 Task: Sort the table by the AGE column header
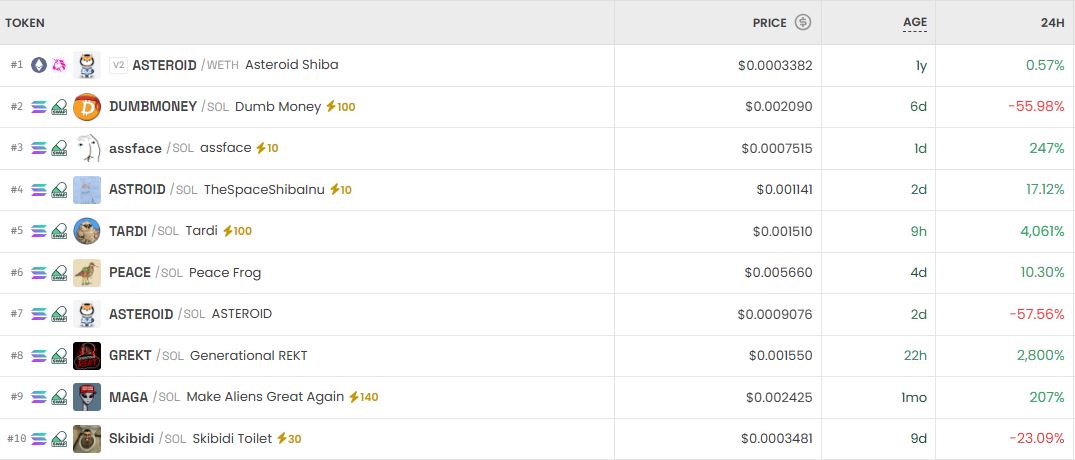[x=914, y=22]
